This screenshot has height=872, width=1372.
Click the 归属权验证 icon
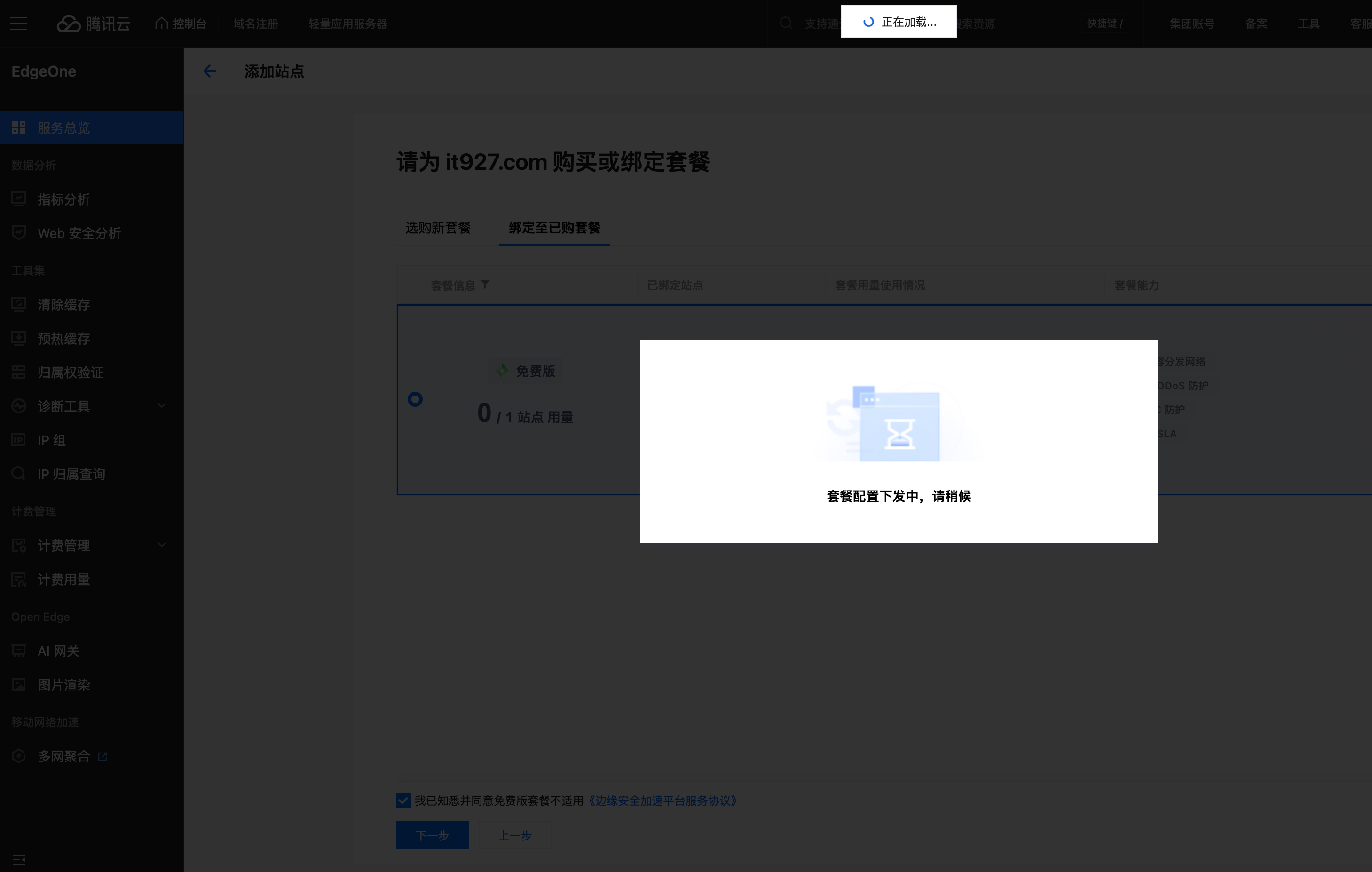[19, 372]
